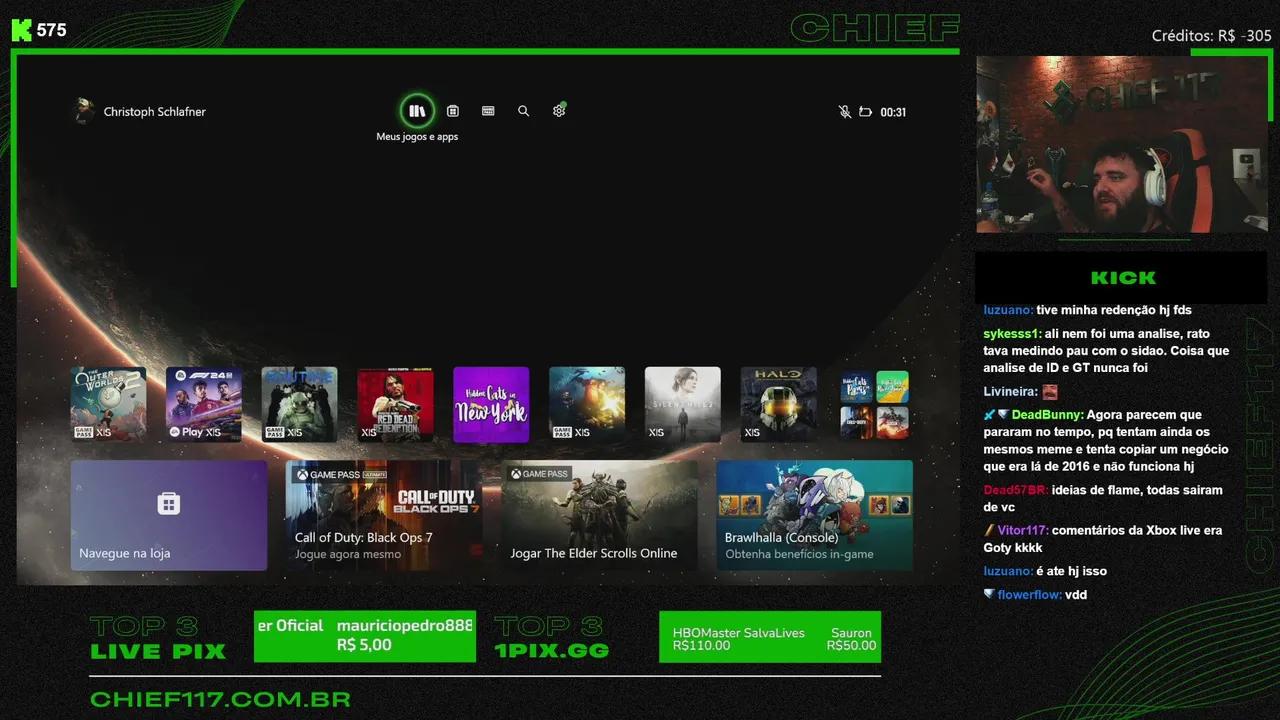1280x720 pixels.
Task: Click username DeadBunny in chat
Action: coord(1047,415)
